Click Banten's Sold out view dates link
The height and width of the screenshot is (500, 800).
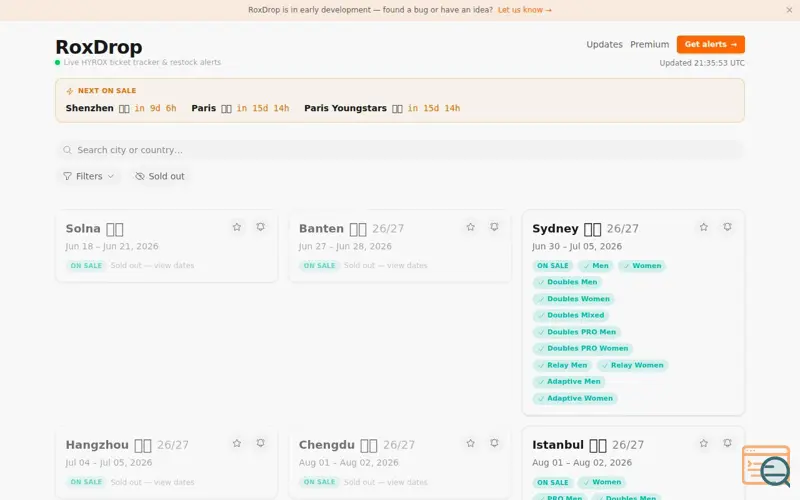click(x=386, y=265)
